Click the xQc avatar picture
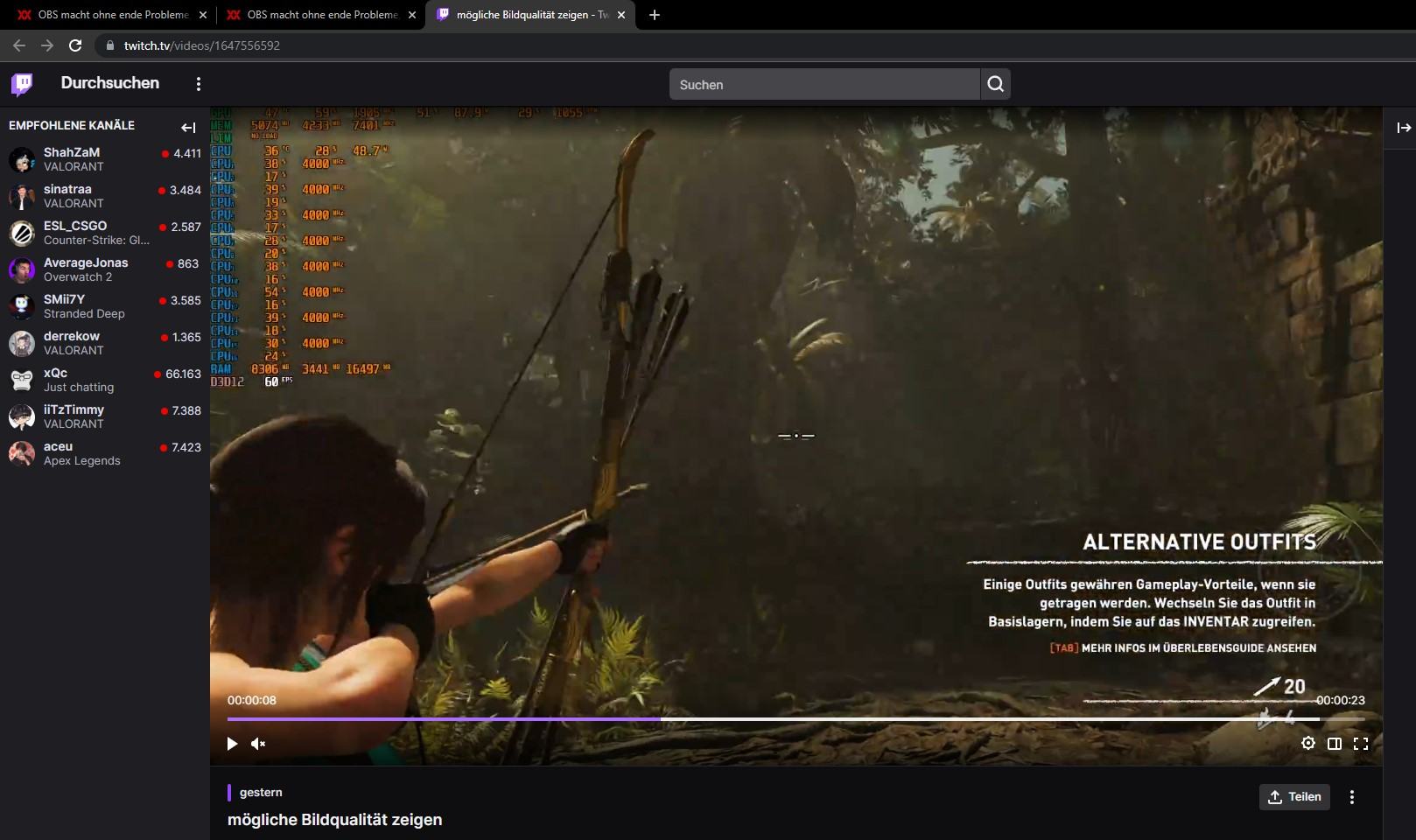Screen dimensions: 1416x840 22,380
